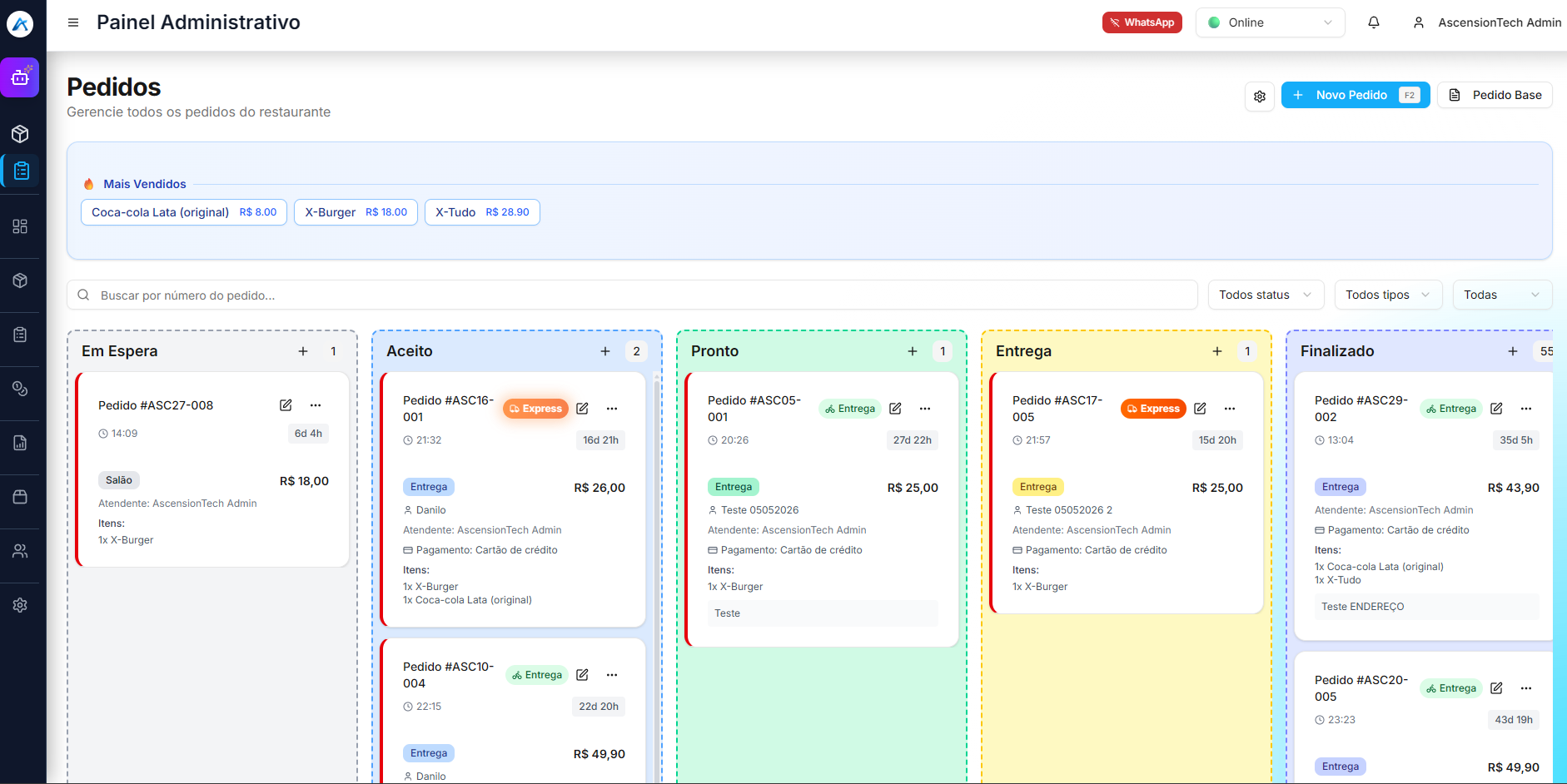Open the store sidebar icon
The height and width of the screenshot is (784, 1567).
[20, 497]
